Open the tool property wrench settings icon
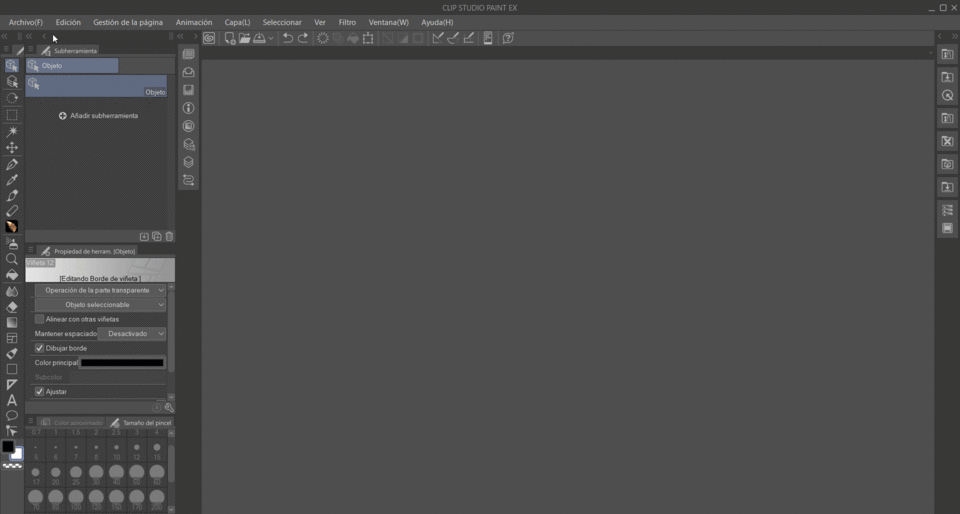Viewport: 960px width, 514px height. coord(169,408)
